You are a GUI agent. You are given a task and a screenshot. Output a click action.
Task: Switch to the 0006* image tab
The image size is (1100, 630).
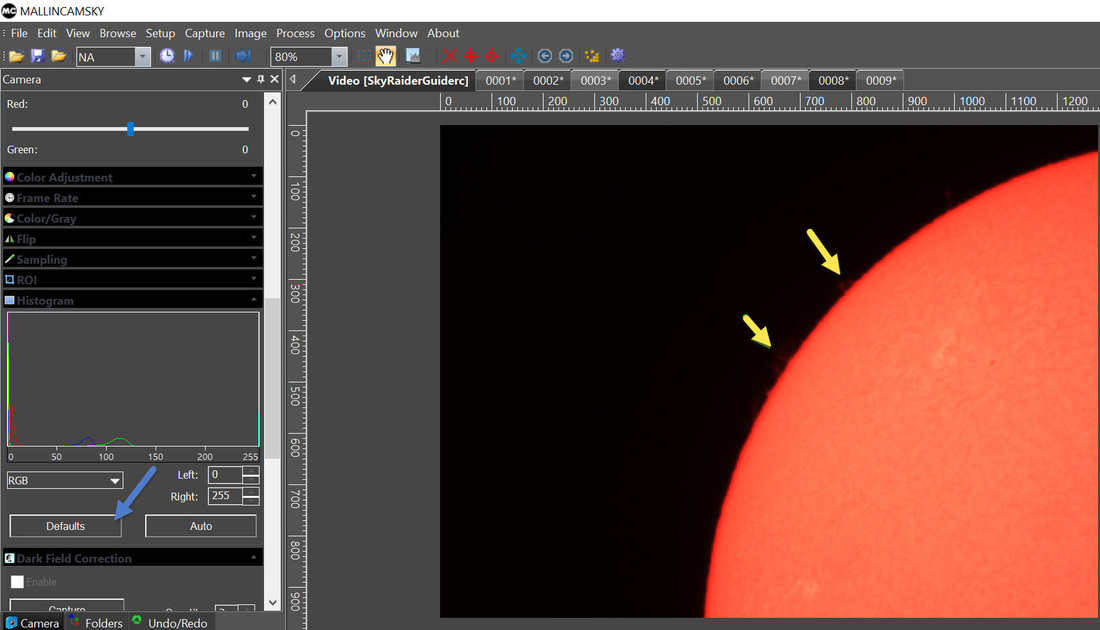tap(739, 81)
